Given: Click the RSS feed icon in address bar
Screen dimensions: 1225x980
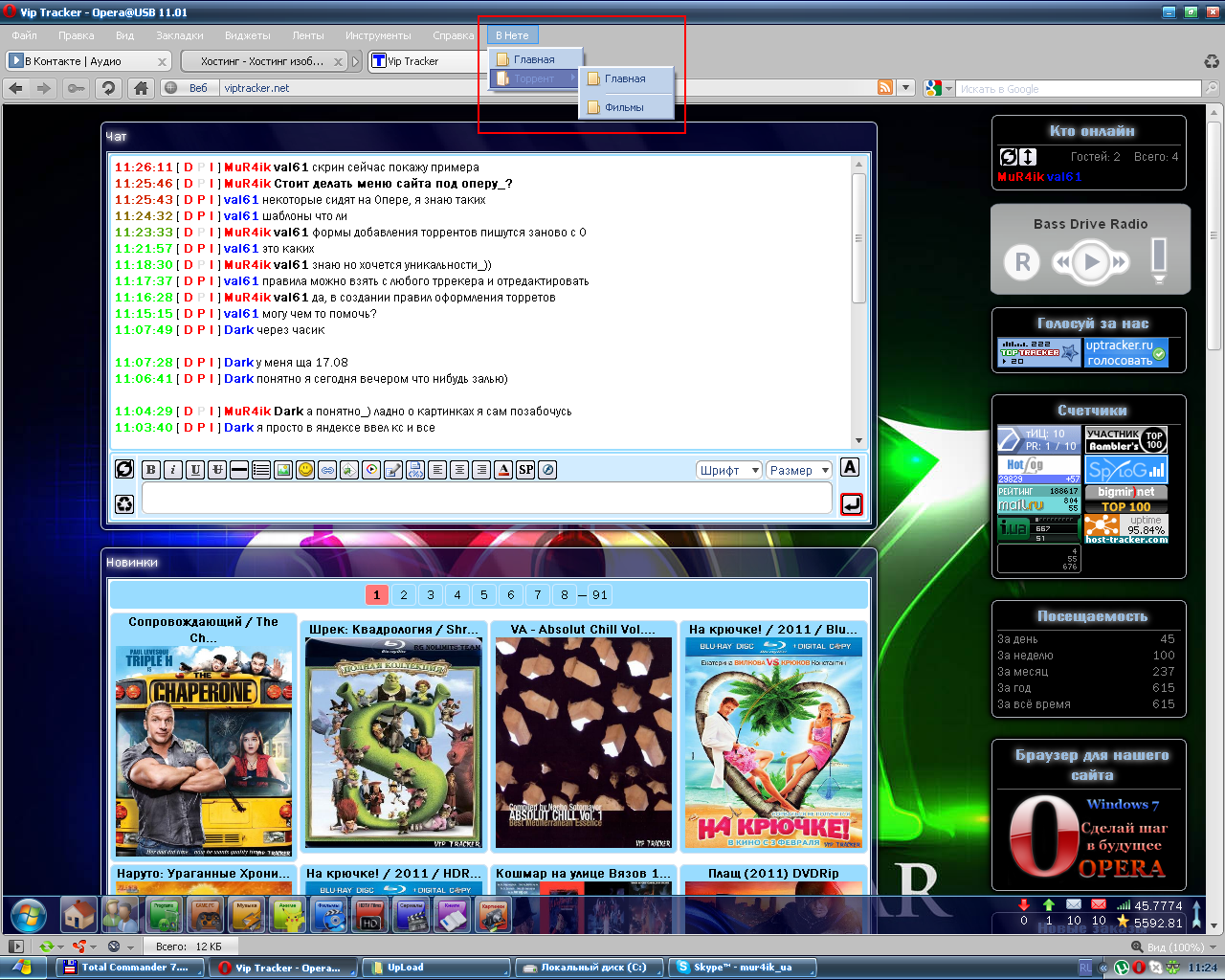Looking at the screenshot, I should (885, 88).
